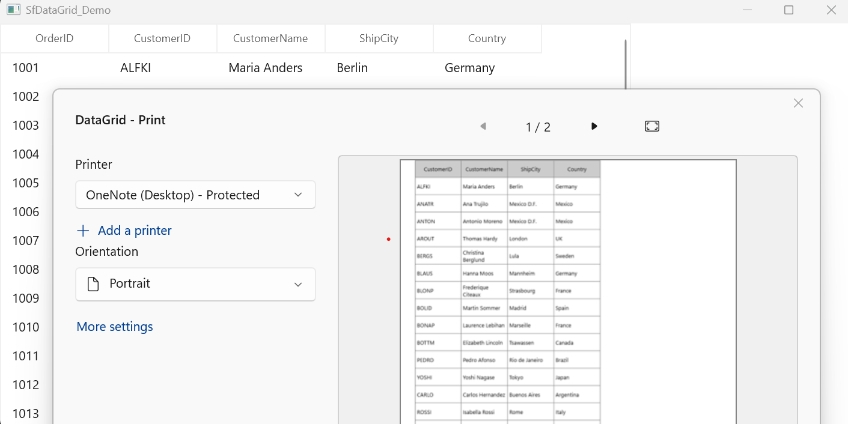Click the CustomerName column header in grid
This screenshot has width=848, height=424.
coord(270,38)
